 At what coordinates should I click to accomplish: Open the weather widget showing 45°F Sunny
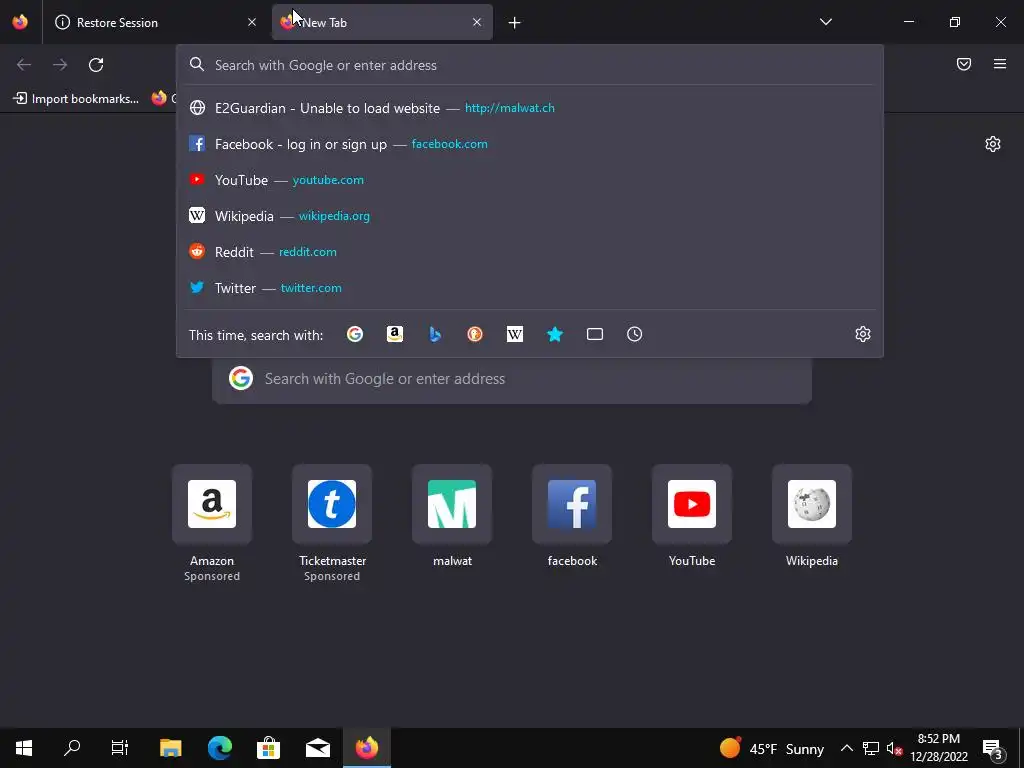(772, 748)
